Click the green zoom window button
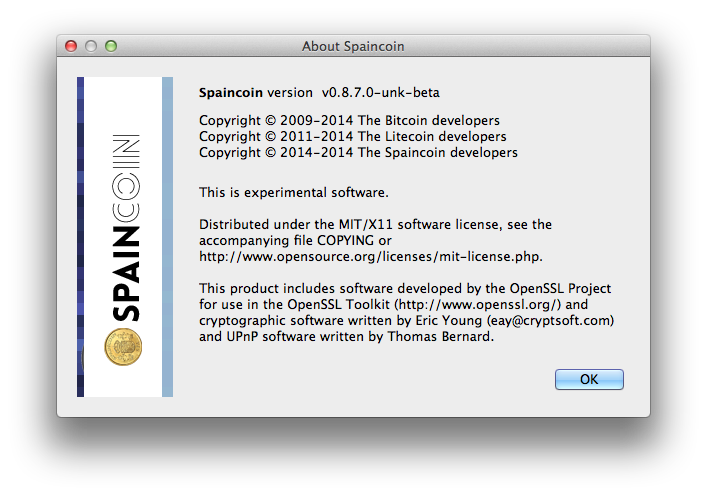The width and height of the screenshot is (707, 496). tap(111, 46)
